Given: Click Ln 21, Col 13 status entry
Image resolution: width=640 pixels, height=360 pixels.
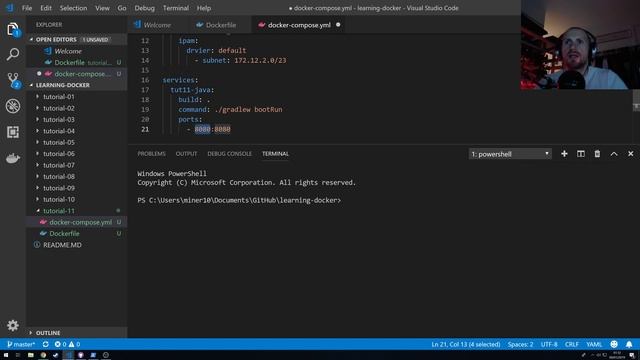Looking at the screenshot, I should tap(466, 344).
